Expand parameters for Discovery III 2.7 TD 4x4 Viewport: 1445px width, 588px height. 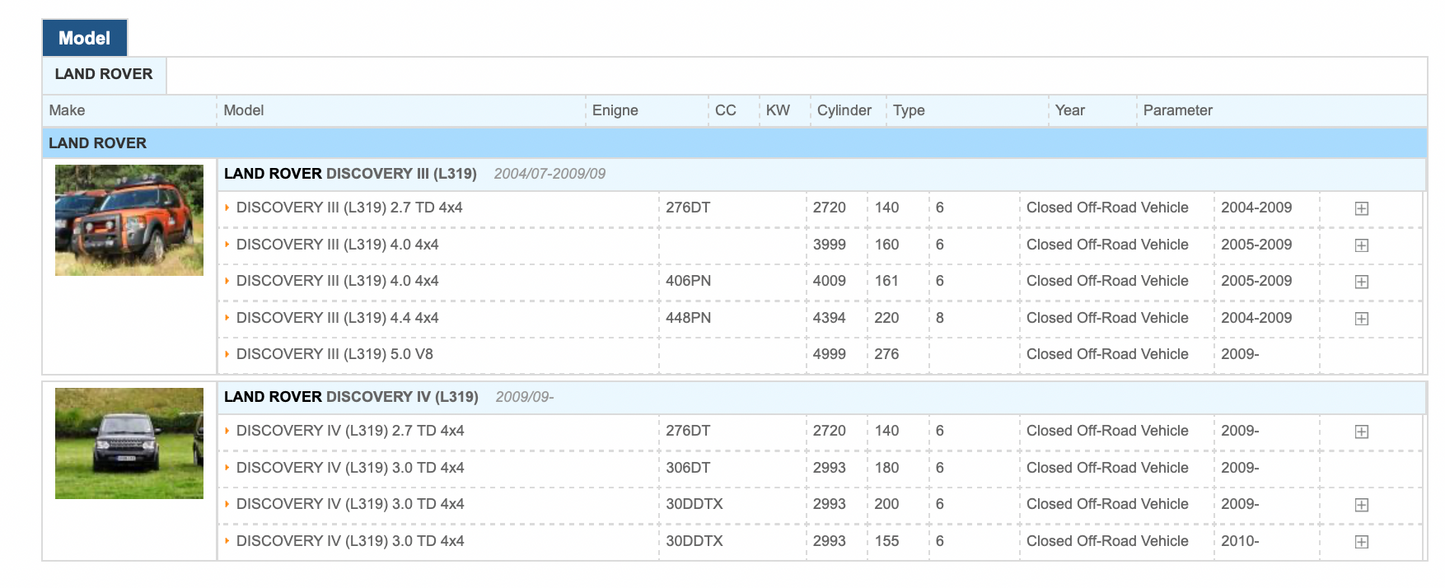[x=1361, y=208]
